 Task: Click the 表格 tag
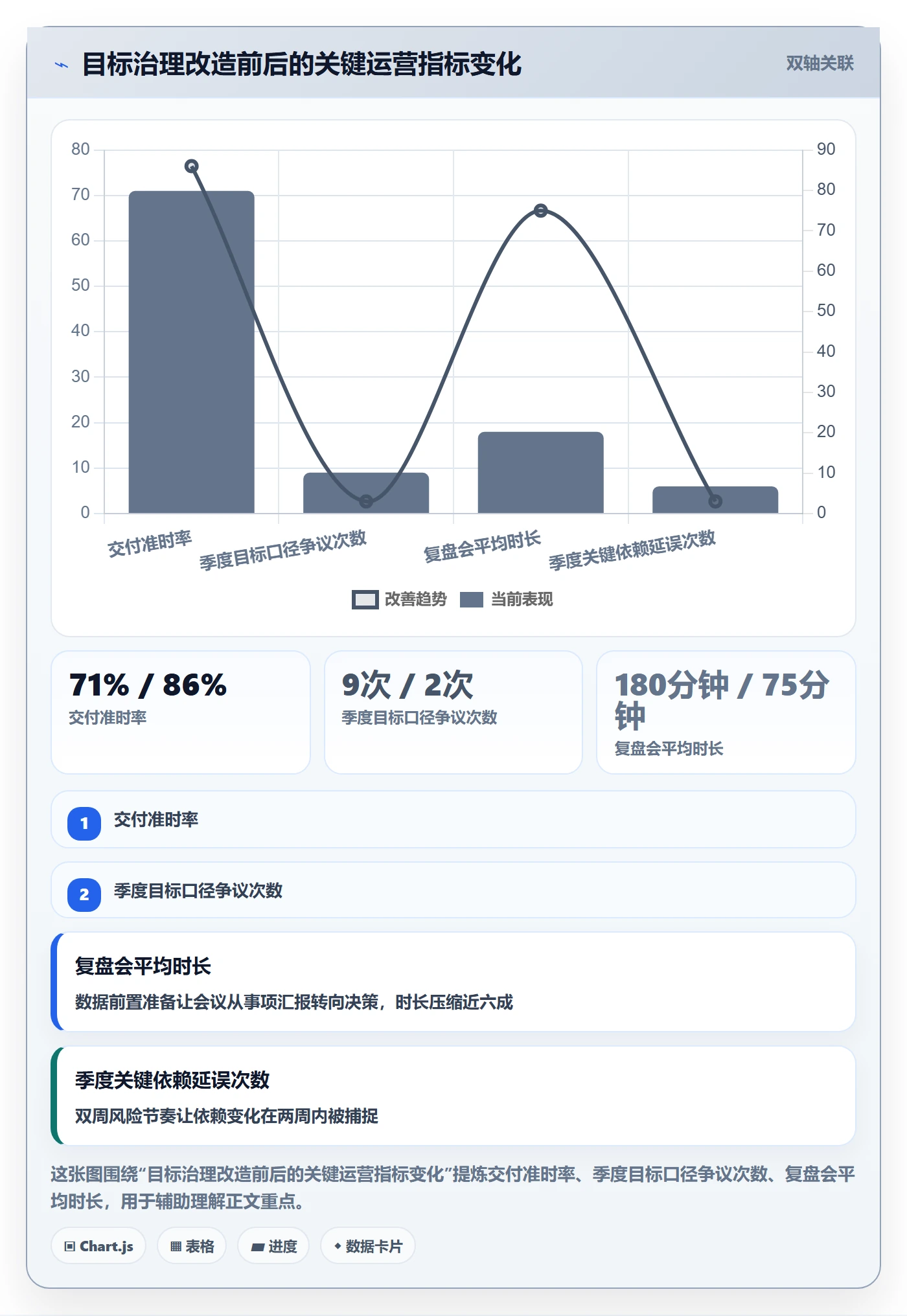point(192,1245)
